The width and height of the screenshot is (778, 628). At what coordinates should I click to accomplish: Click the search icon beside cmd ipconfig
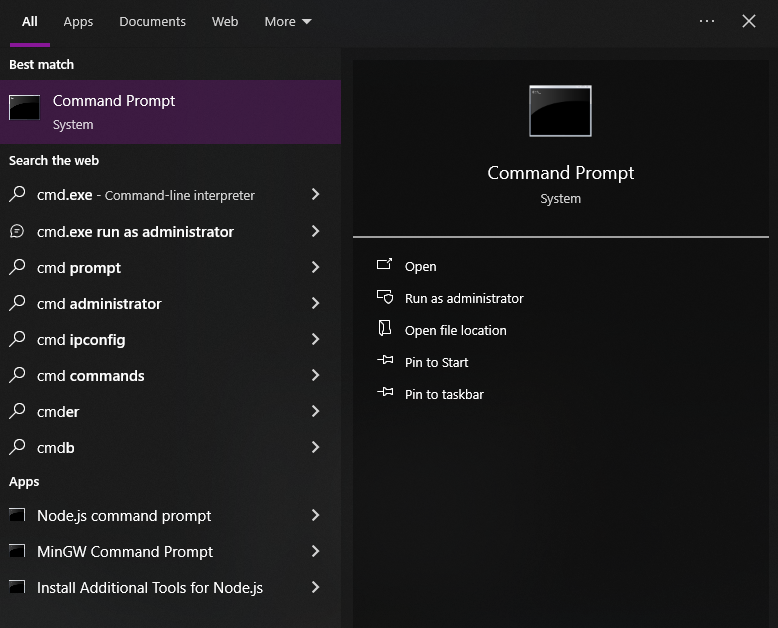pyautogui.click(x=17, y=339)
